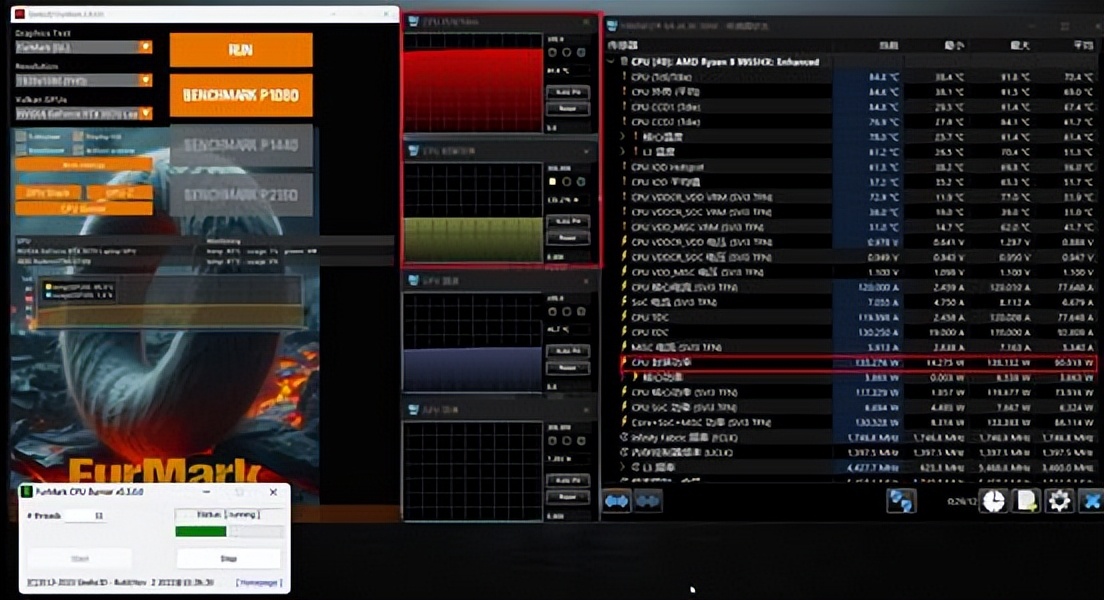The image size is (1104, 600).
Task: Click Auto Fit in the bottom empty graph window
Action: tap(567, 480)
